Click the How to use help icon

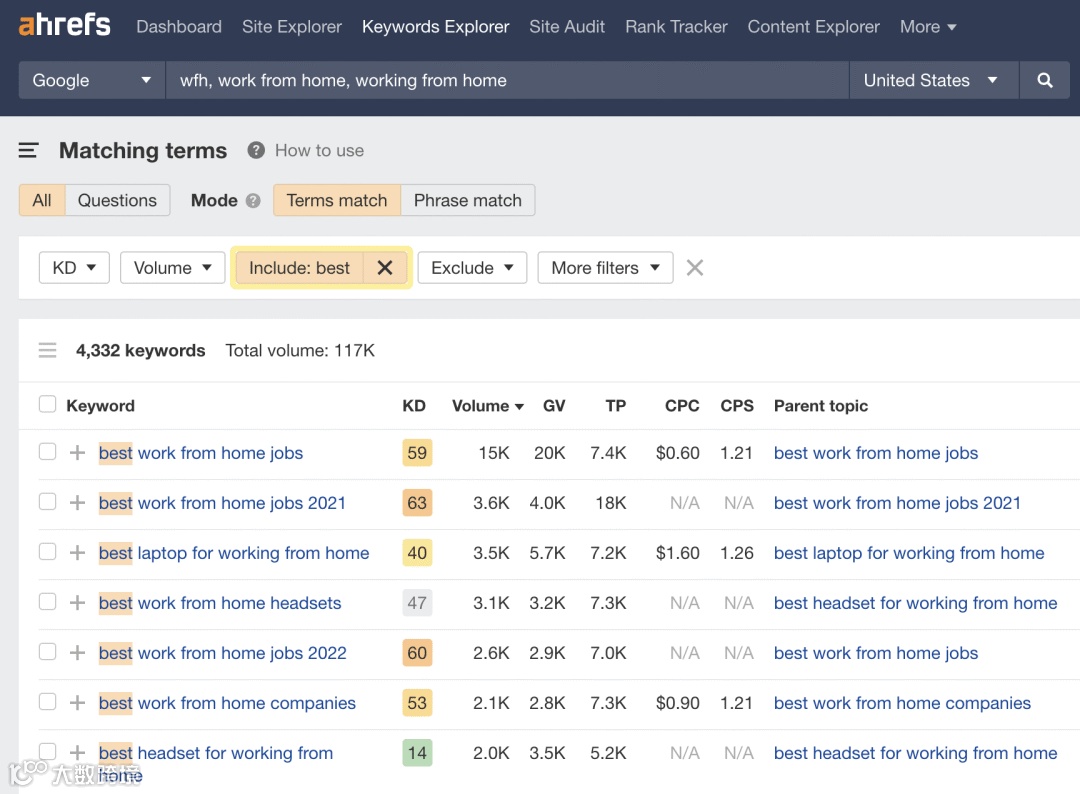tap(256, 150)
